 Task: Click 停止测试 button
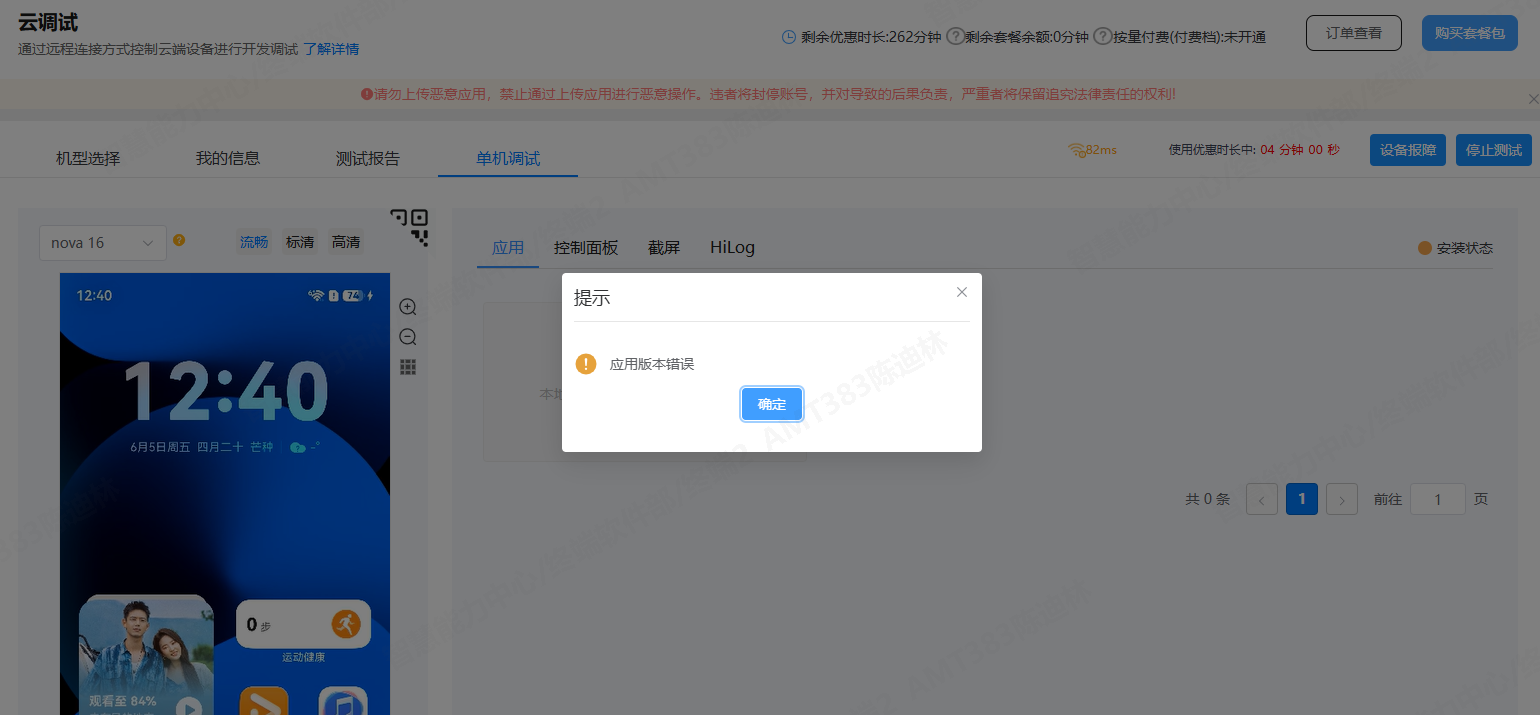coord(1494,150)
